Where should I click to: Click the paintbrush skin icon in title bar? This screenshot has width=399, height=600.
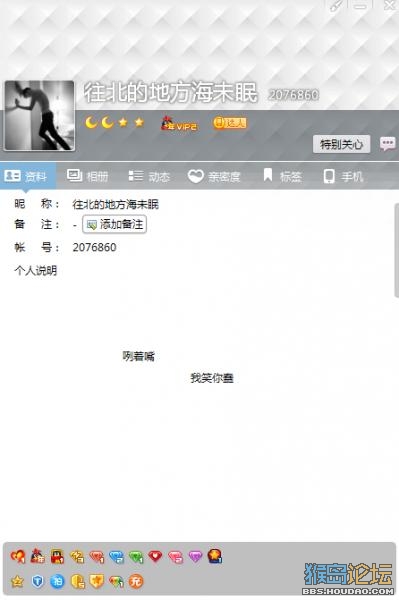[335, 6]
